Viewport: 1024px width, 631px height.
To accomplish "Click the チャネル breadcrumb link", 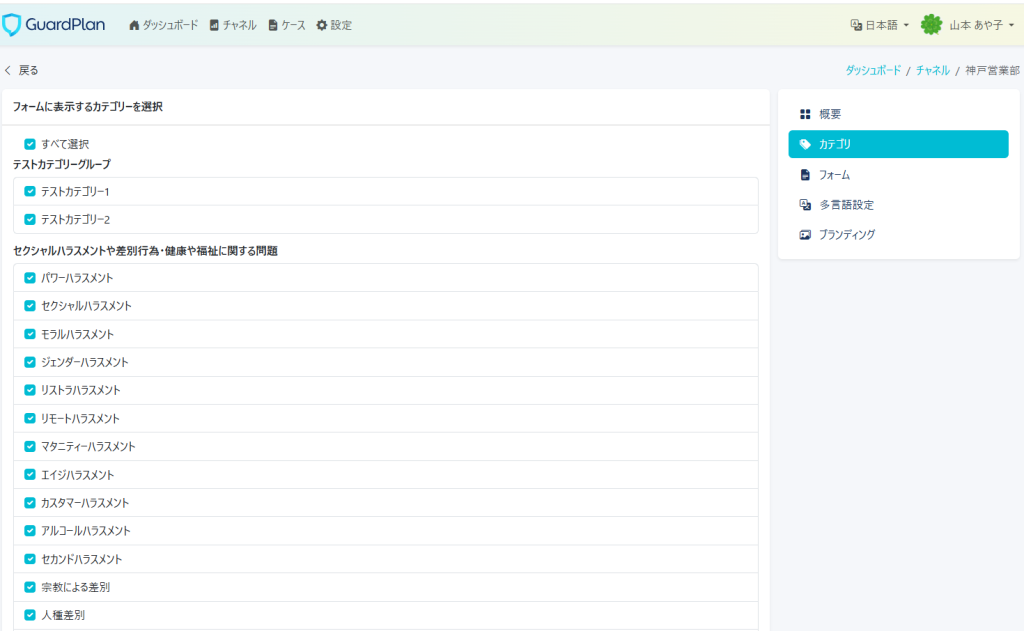I will point(932,70).
